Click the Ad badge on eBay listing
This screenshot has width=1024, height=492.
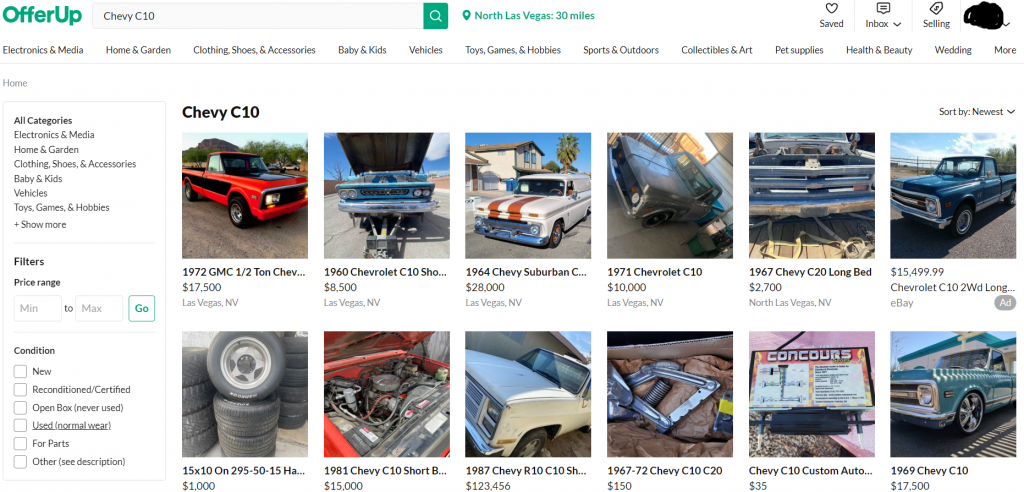tap(1005, 303)
